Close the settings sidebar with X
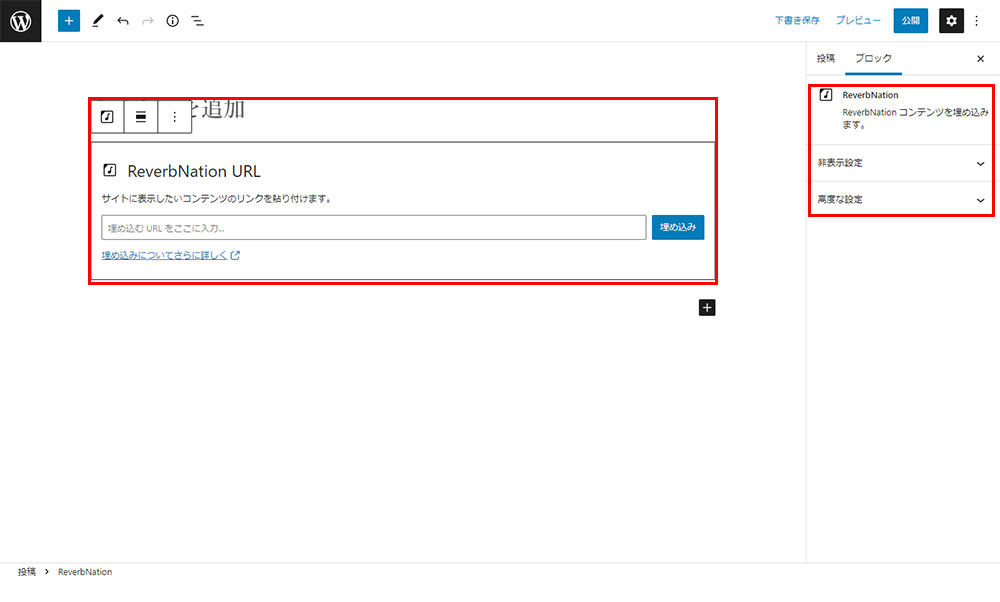The width and height of the screenshot is (1000, 602). coord(980,59)
